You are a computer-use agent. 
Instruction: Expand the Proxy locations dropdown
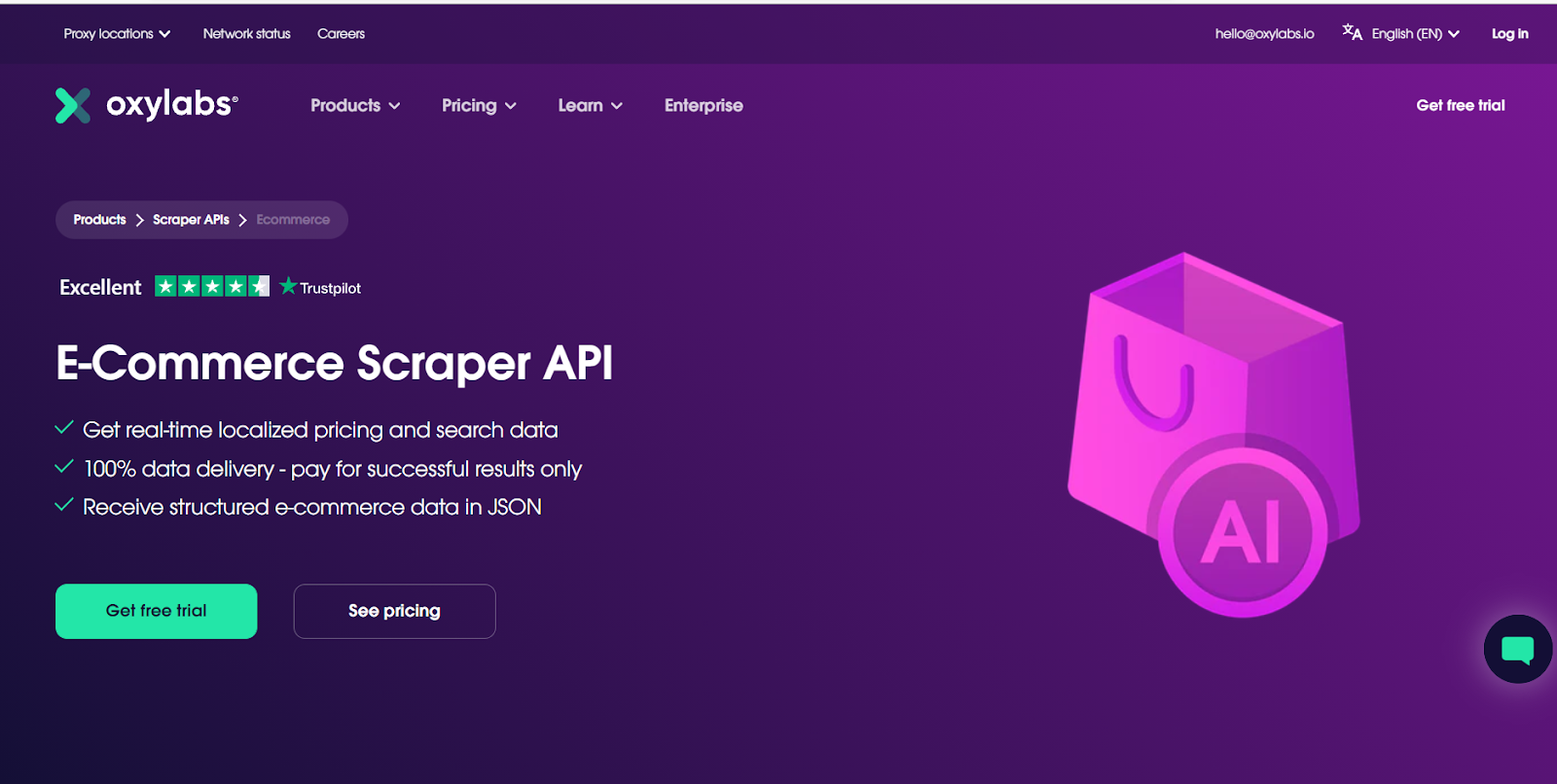(117, 33)
